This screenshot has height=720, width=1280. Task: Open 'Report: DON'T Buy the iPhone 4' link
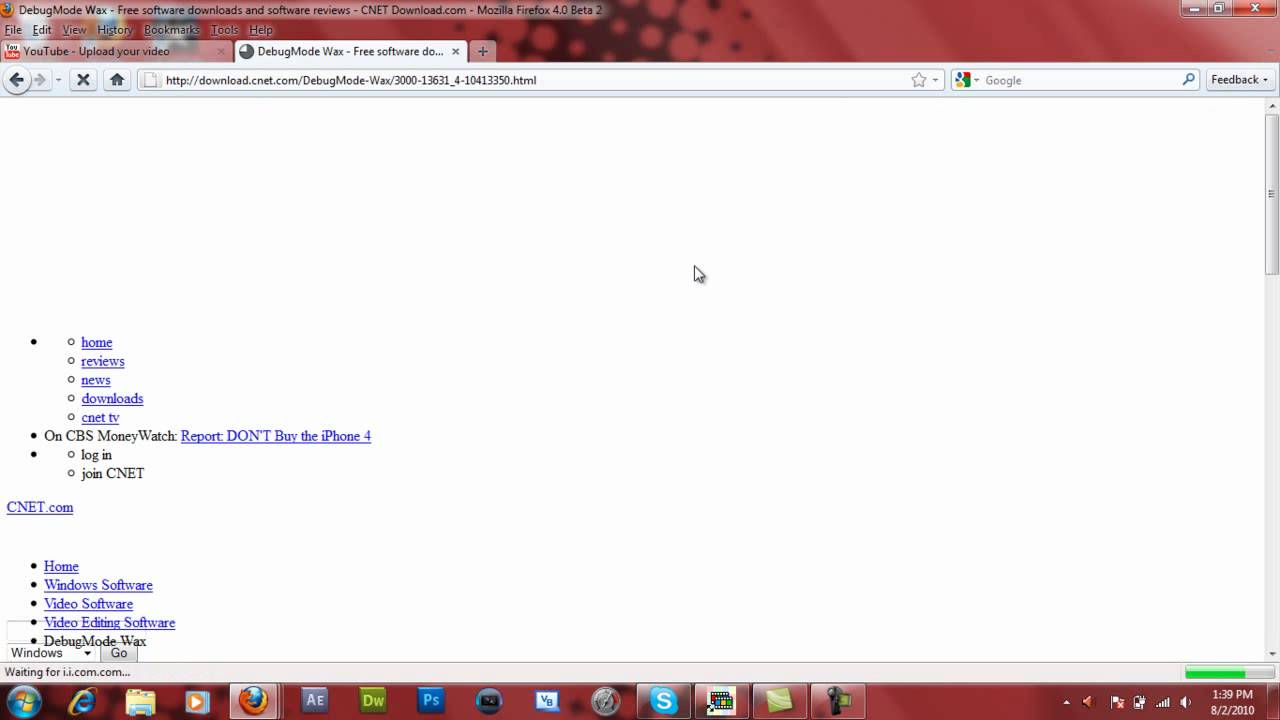pyautogui.click(x=276, y=436)
